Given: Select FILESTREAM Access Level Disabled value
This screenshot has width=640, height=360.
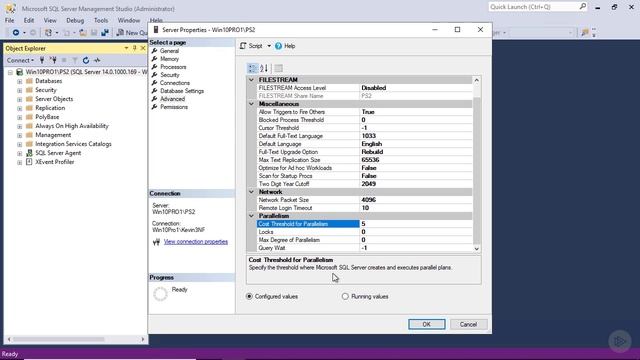Looking at the screenshot, I should (x=416, y=88).
